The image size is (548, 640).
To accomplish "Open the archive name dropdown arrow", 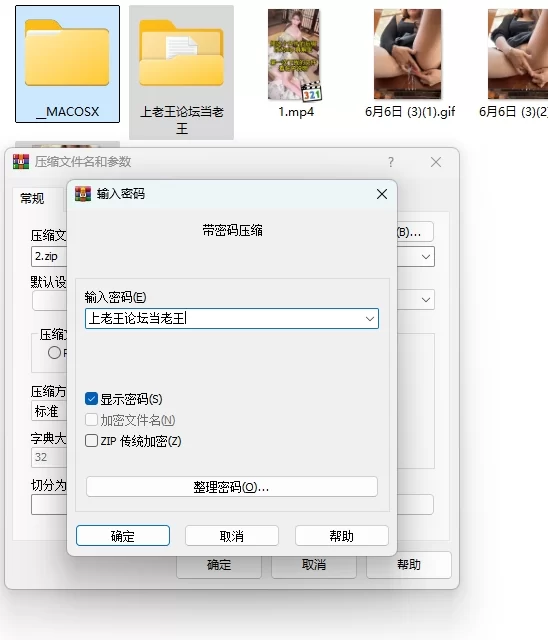I will click(426, 257).
